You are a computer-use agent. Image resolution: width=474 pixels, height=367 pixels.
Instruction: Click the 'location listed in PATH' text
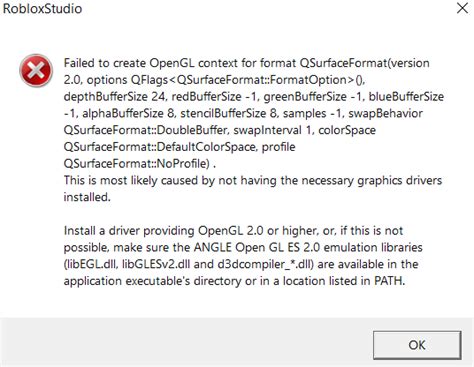tap(343, 281)
